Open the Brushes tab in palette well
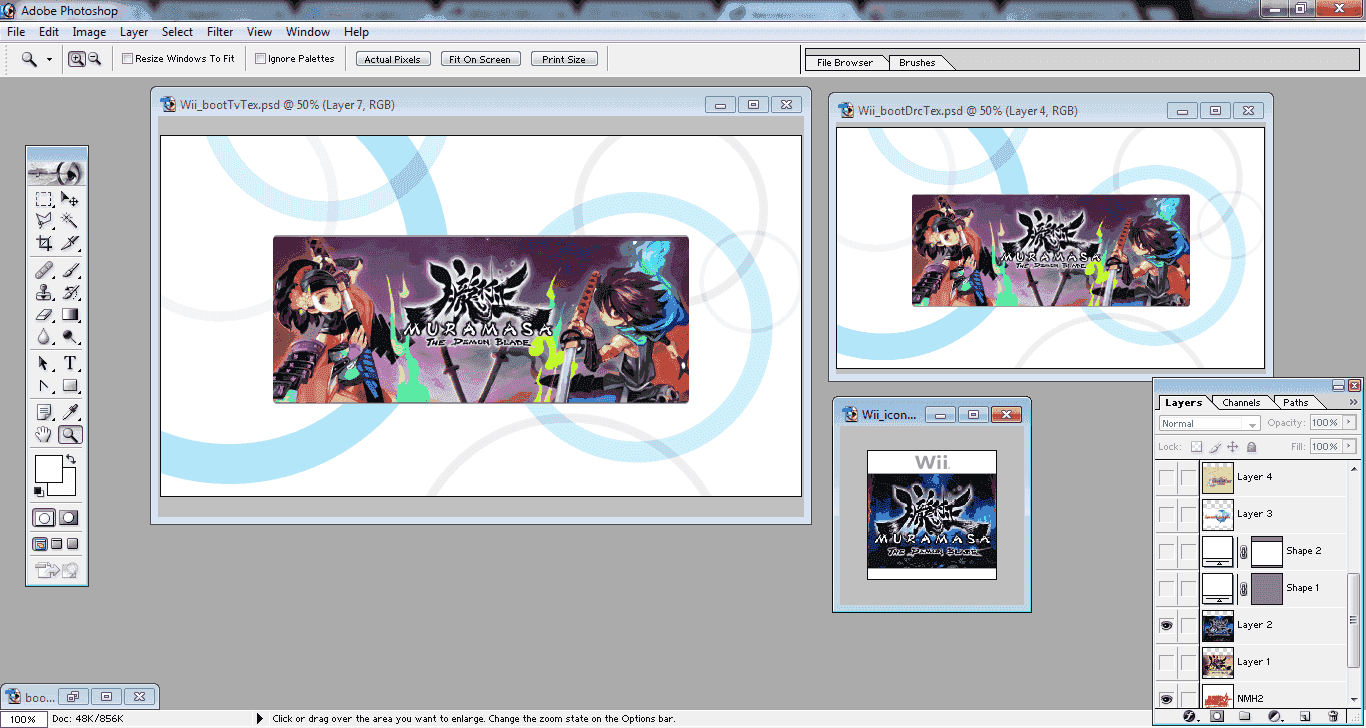This screenshot has height=728, width=1366. tap(917, 62)
